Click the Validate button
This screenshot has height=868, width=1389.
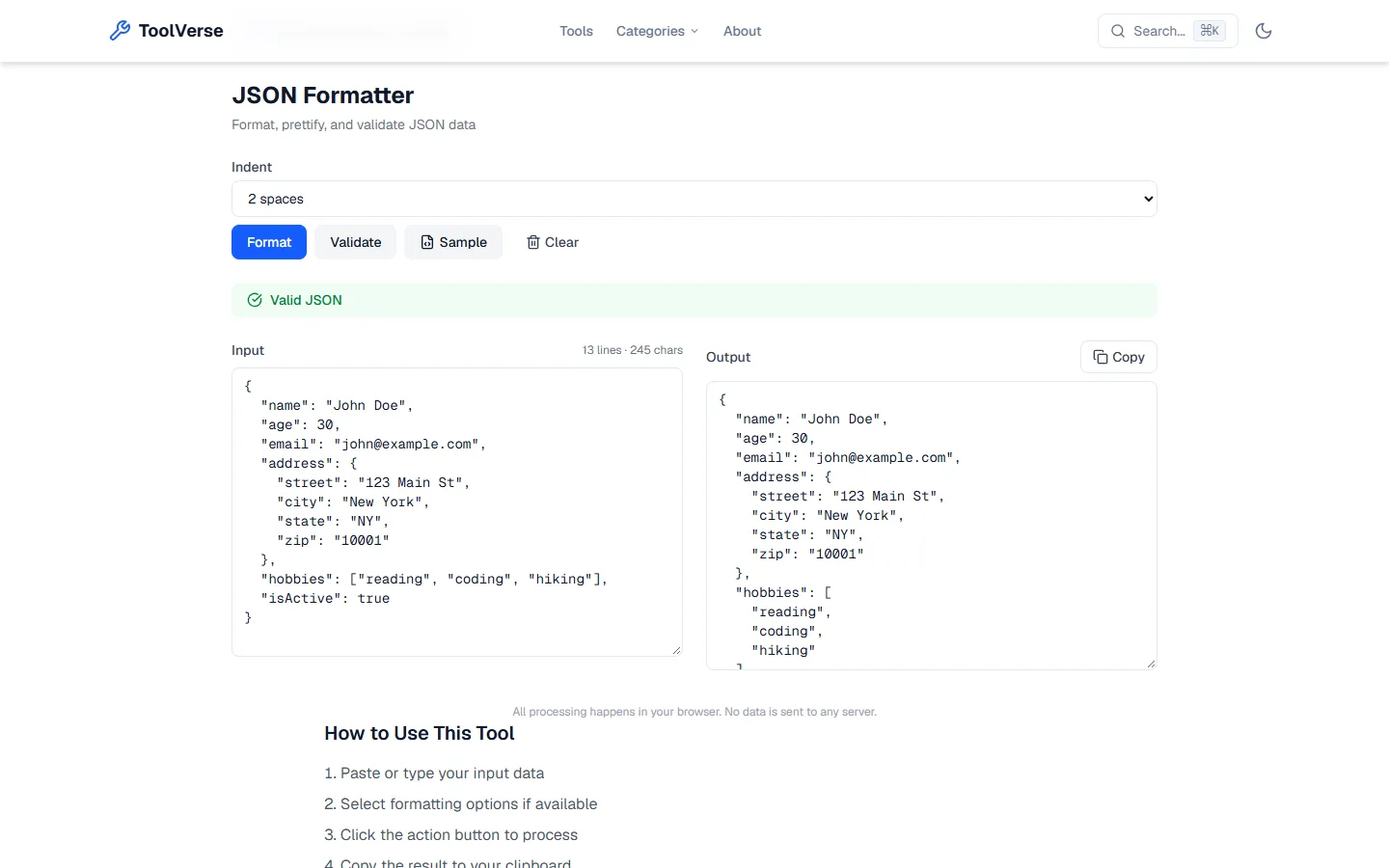pos(356,242)
